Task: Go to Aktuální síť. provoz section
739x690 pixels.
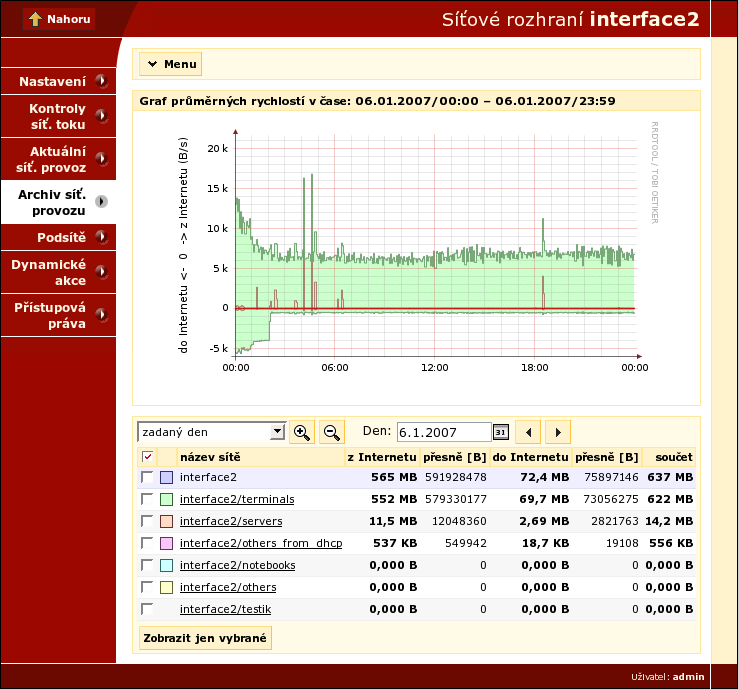Action: 58,159
